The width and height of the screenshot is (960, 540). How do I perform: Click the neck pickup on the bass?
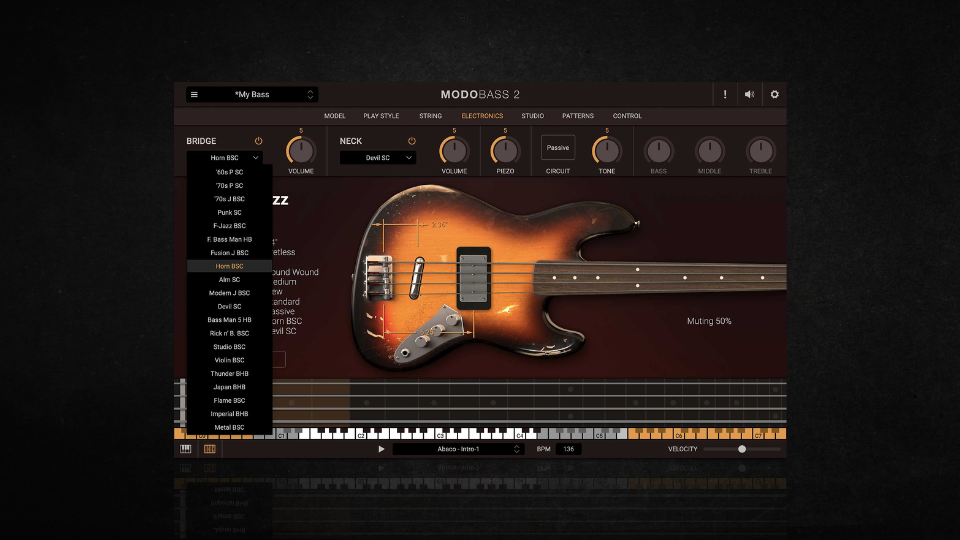click(x=473, y=278)
